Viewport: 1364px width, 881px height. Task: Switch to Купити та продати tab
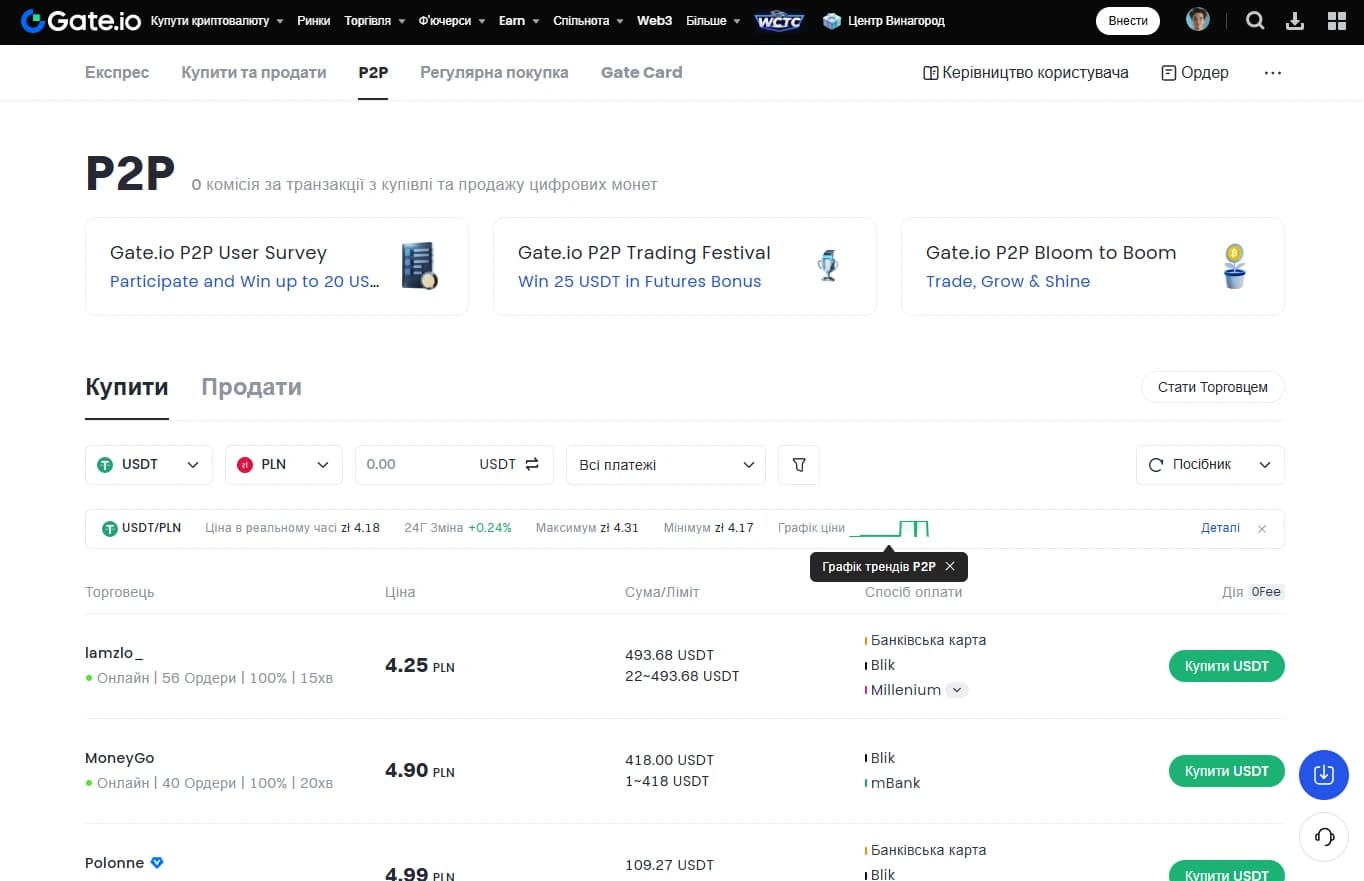coord(254,73)
